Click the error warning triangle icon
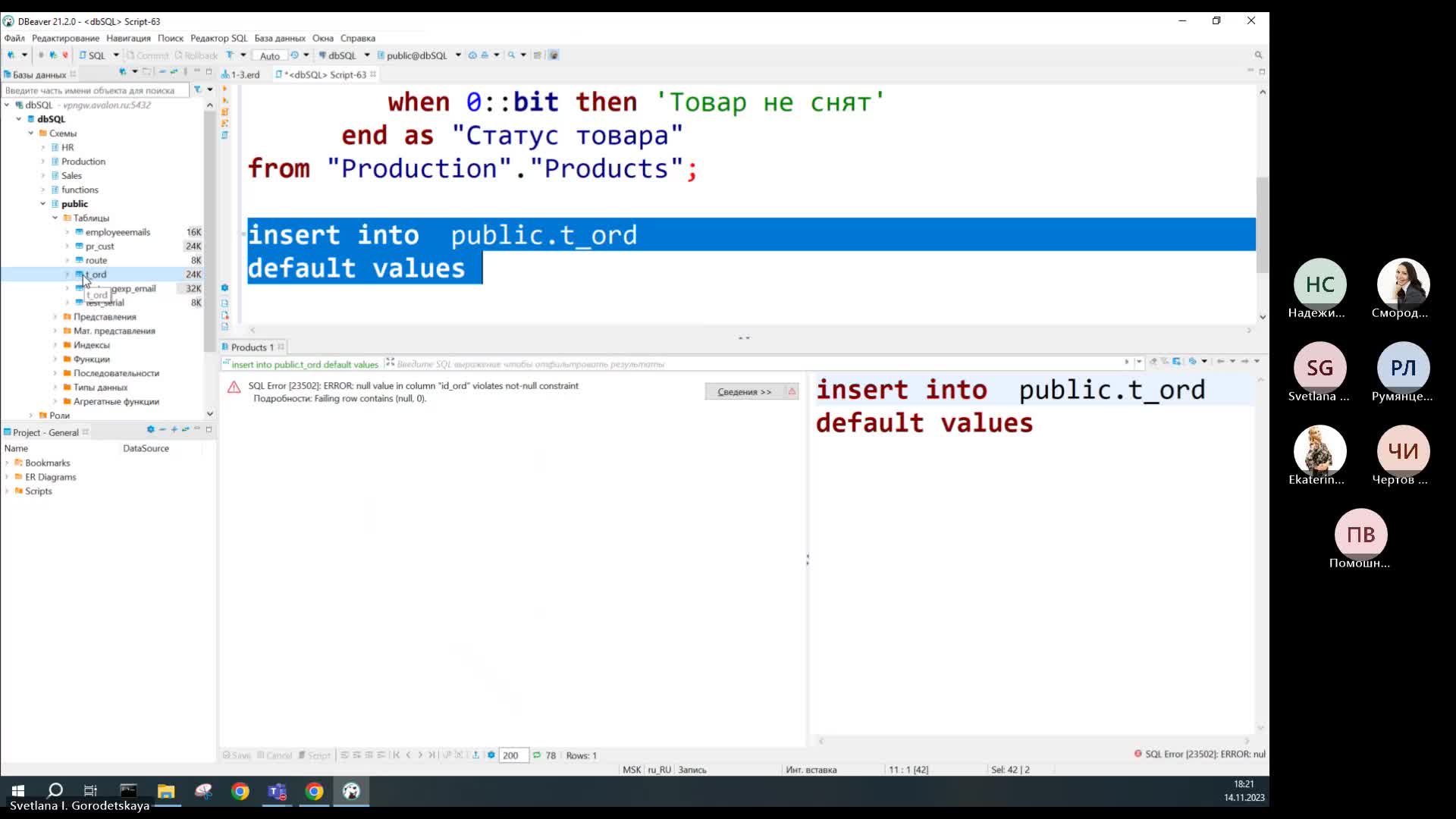 point(234,388)
